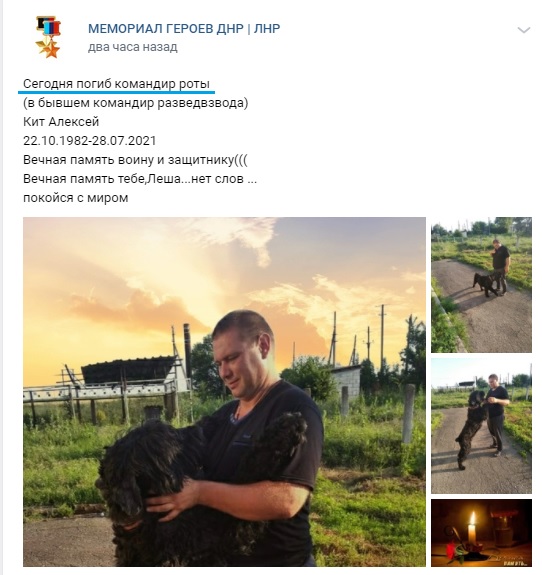This screenshot has height=575, width=542.
Task: Click the candle flame in bottom thumbnail
Action: pos(473,519)
